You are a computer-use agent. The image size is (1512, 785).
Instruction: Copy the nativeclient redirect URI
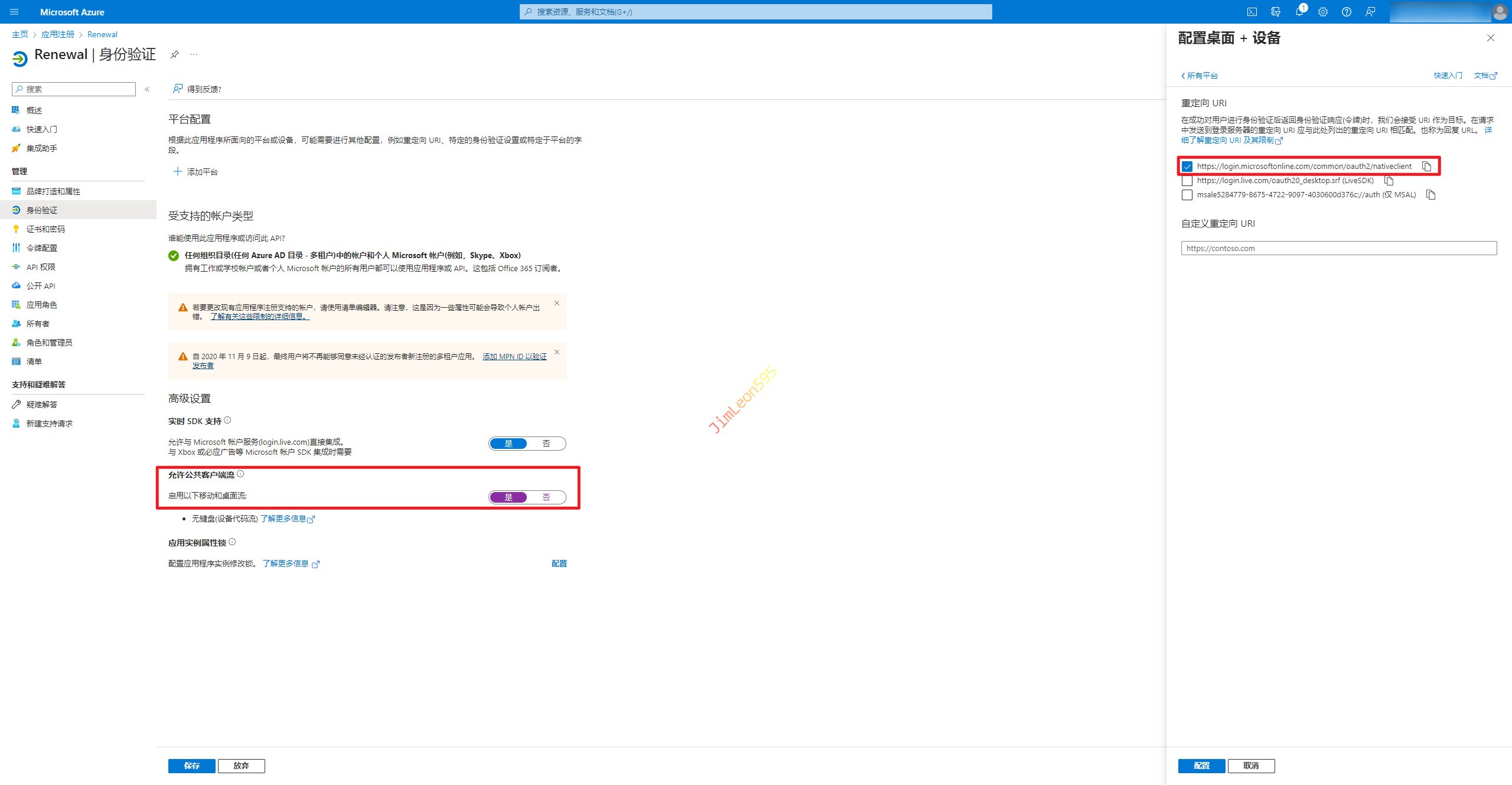(1426, 167)
